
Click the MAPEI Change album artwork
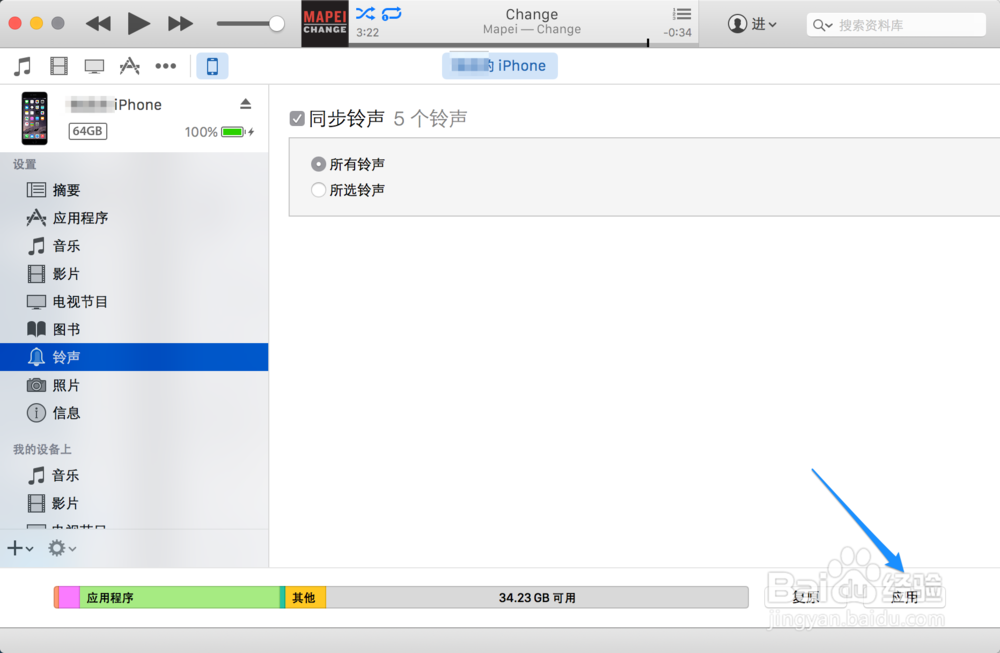(325, 24)
